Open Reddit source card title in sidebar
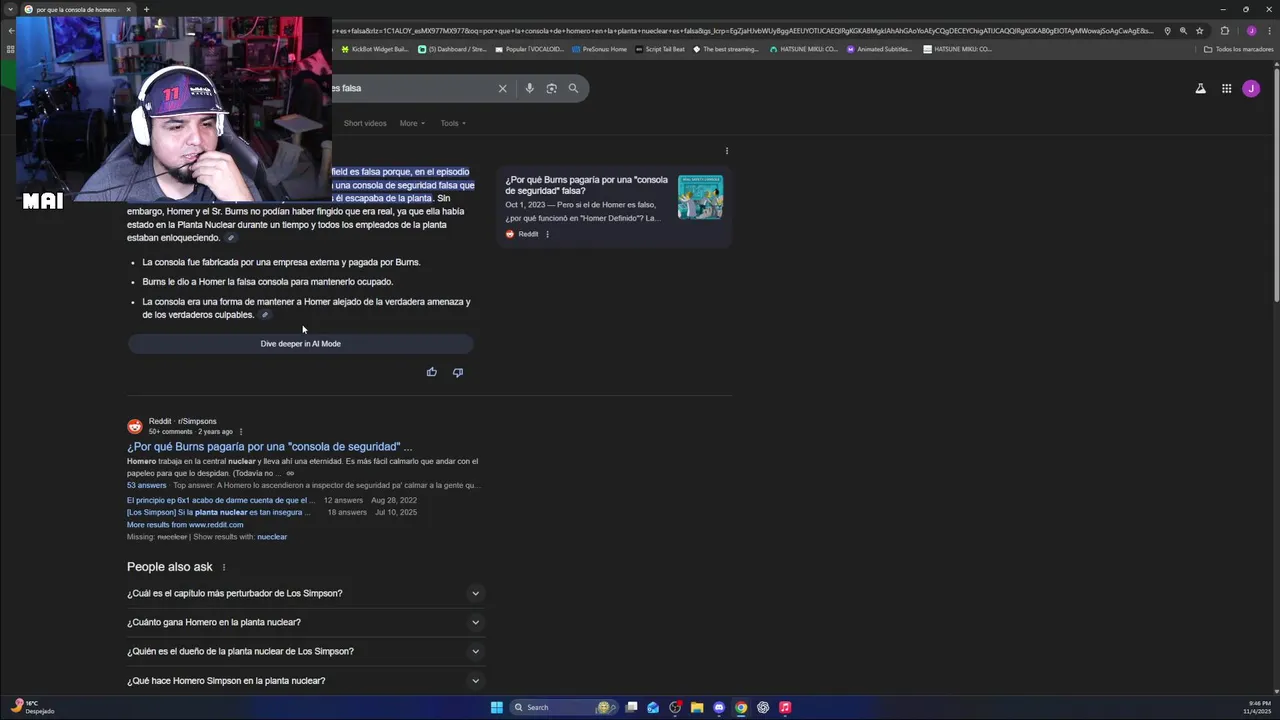Screen dimensions: 1280x720 587,185
